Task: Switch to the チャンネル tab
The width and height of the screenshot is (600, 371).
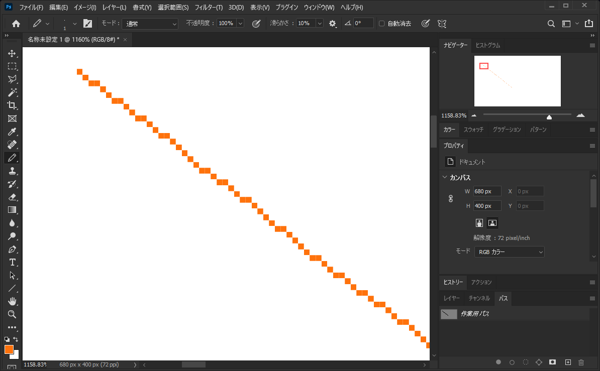Action: tap(479, 298)
